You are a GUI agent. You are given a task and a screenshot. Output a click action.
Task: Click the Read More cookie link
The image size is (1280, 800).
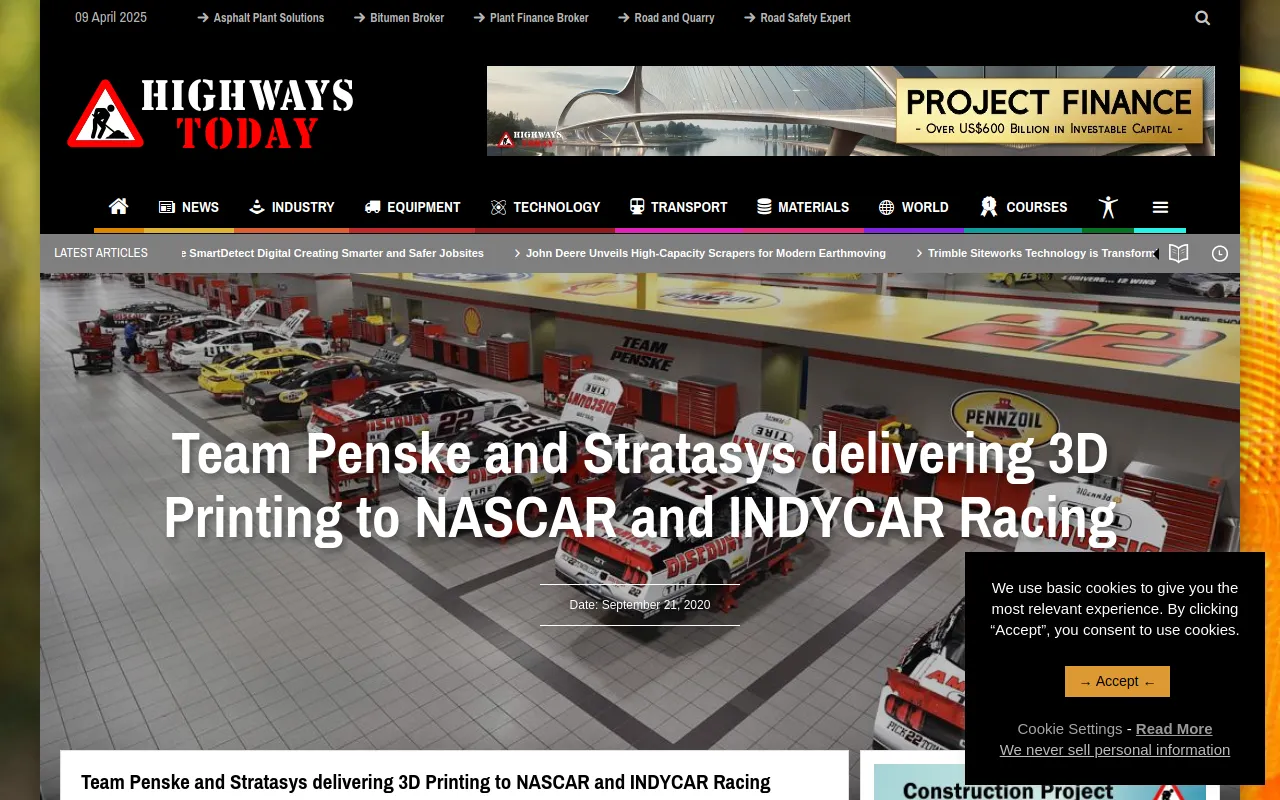[1174, 729]
